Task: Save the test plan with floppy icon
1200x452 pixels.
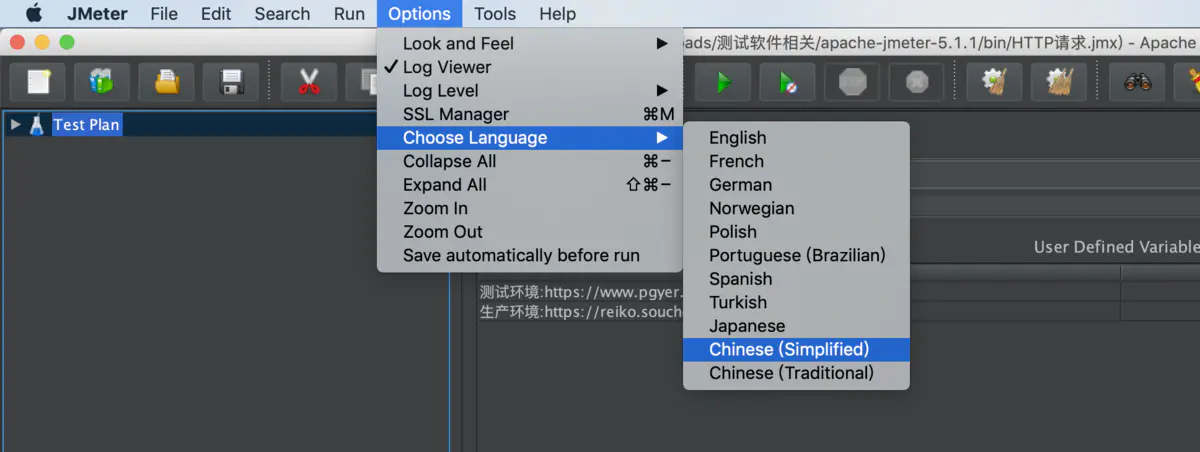Action: tap(231, 82)
